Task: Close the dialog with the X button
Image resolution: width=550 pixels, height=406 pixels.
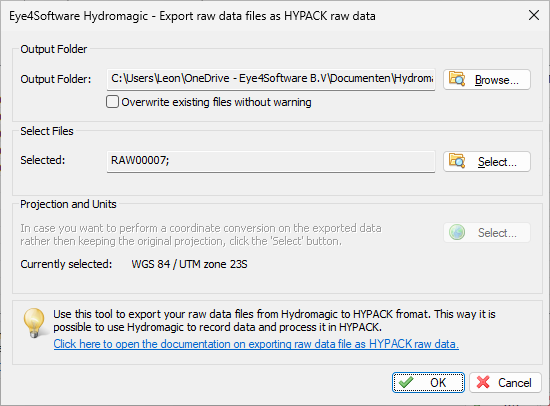Action: pos(534,15)
